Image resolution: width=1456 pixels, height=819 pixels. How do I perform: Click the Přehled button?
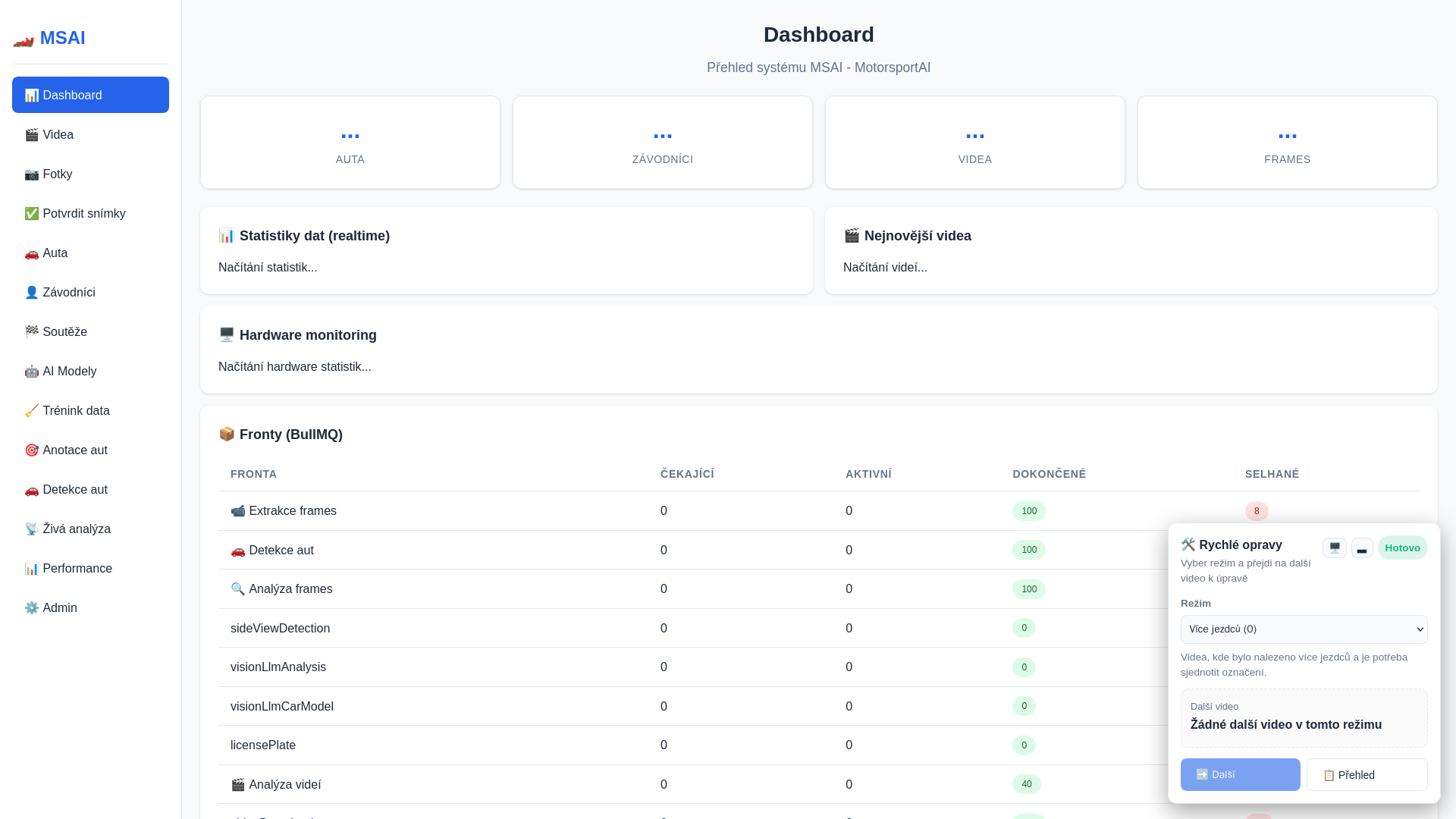pos(1367,774)
